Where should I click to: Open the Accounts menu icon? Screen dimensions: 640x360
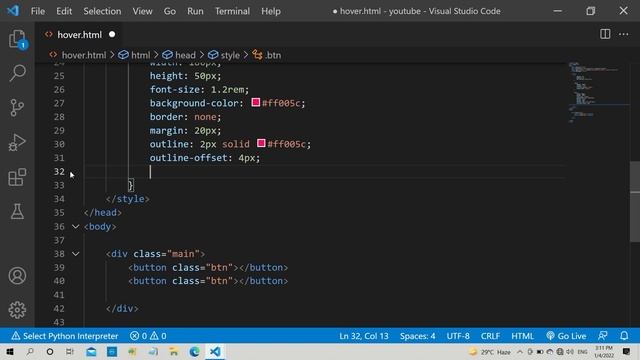pyautogui.click(x=17, y=276)
